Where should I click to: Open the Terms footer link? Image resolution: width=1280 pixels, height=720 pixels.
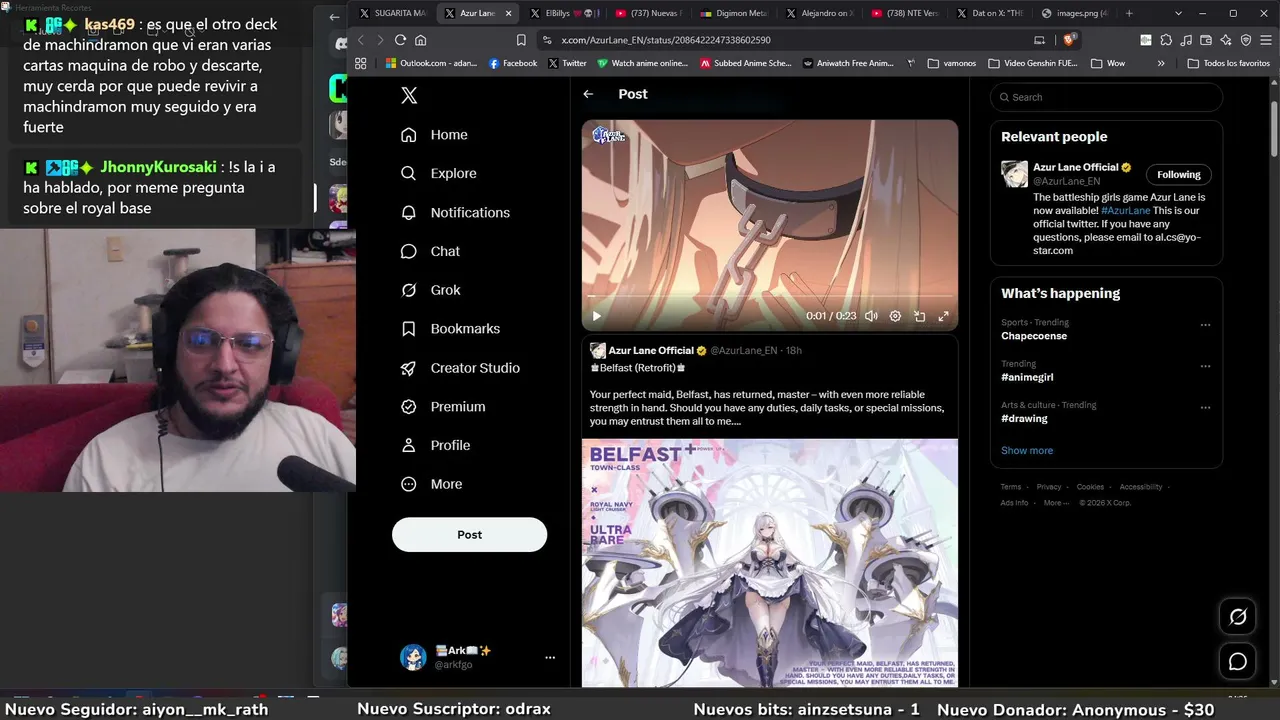pos(1011,487)
